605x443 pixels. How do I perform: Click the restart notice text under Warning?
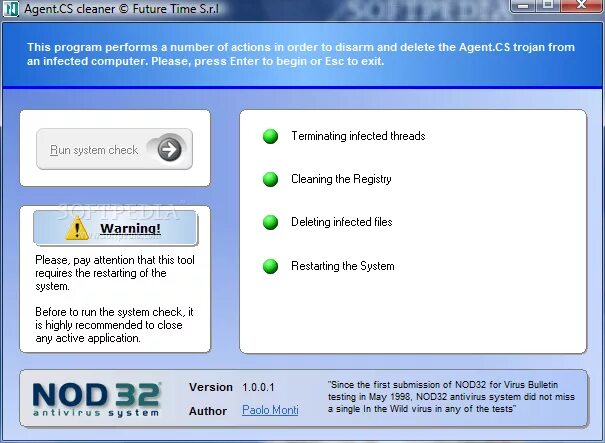coord(115,273)
